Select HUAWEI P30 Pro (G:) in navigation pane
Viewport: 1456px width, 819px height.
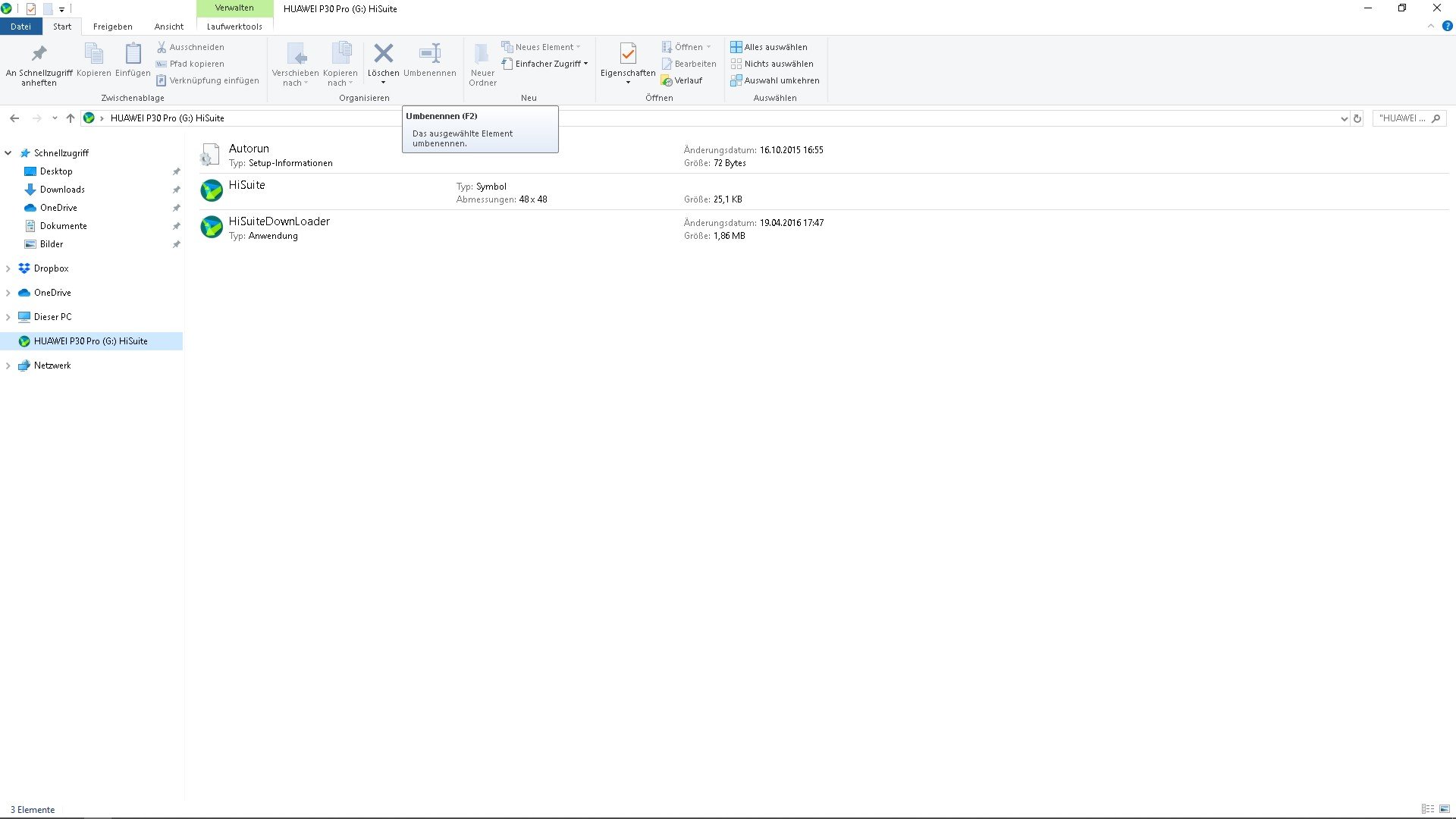point(91,341)
